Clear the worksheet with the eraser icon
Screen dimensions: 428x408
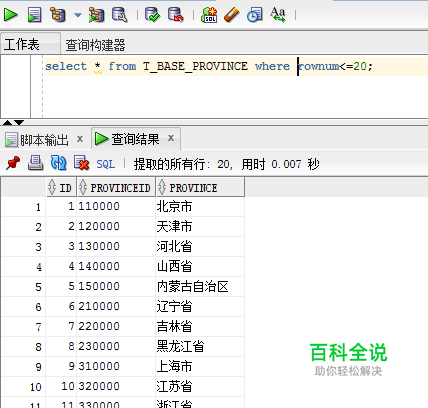[x=232, y=15]
